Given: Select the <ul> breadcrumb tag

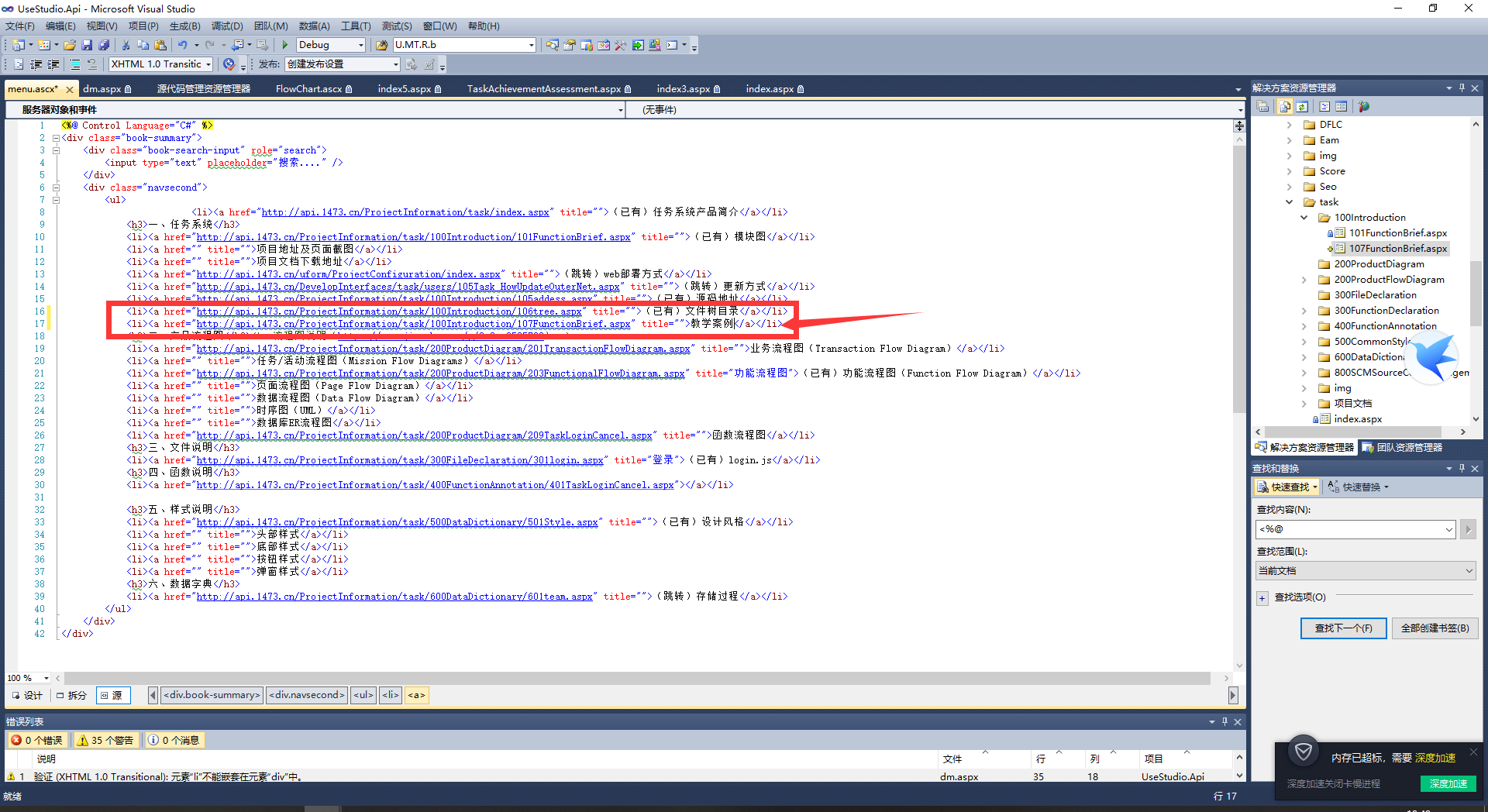Looking at the screenshot, I should 363,695.
